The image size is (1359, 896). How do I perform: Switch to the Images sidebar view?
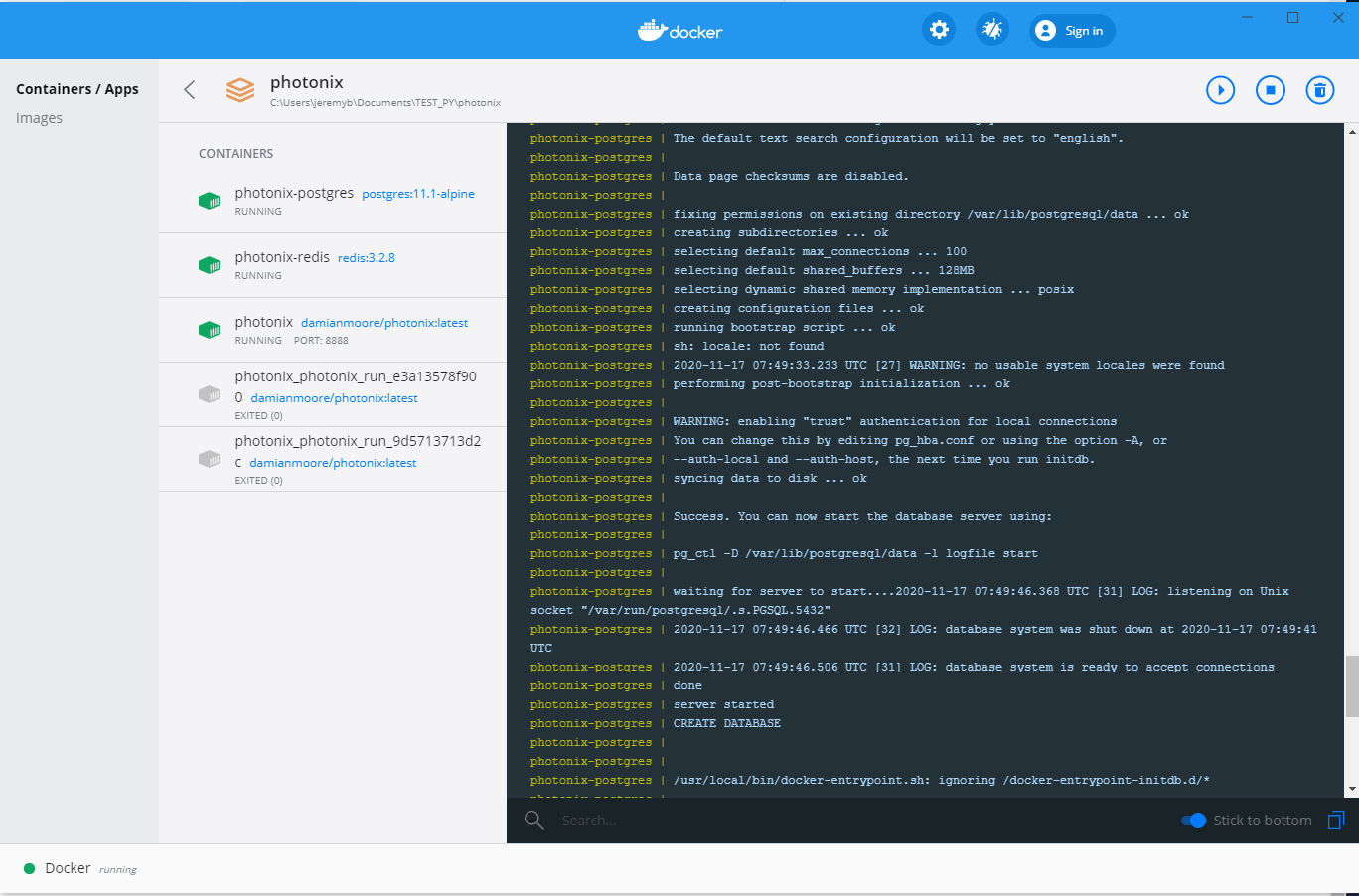click(x=40, y=117)
